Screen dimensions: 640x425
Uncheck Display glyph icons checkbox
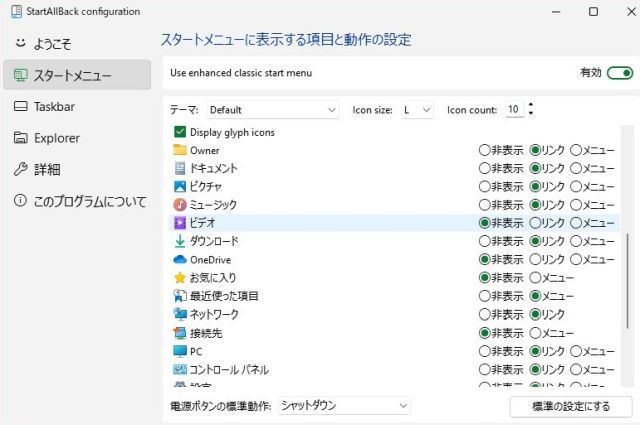(x=180, y=132)
